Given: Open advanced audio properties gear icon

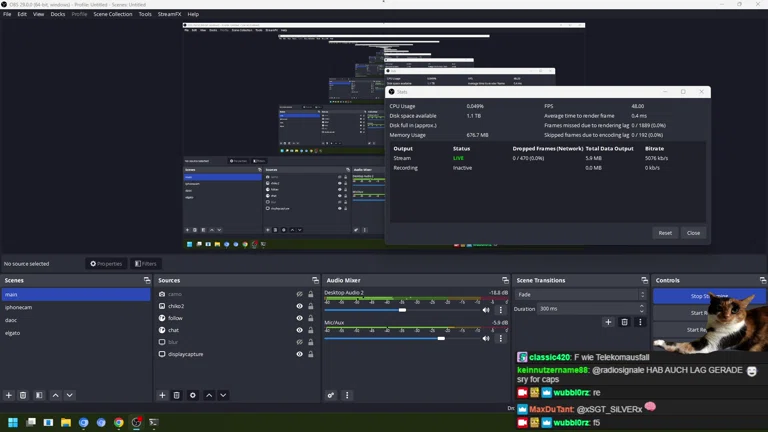Looking at the screenshot, I should tap(331, 395).
